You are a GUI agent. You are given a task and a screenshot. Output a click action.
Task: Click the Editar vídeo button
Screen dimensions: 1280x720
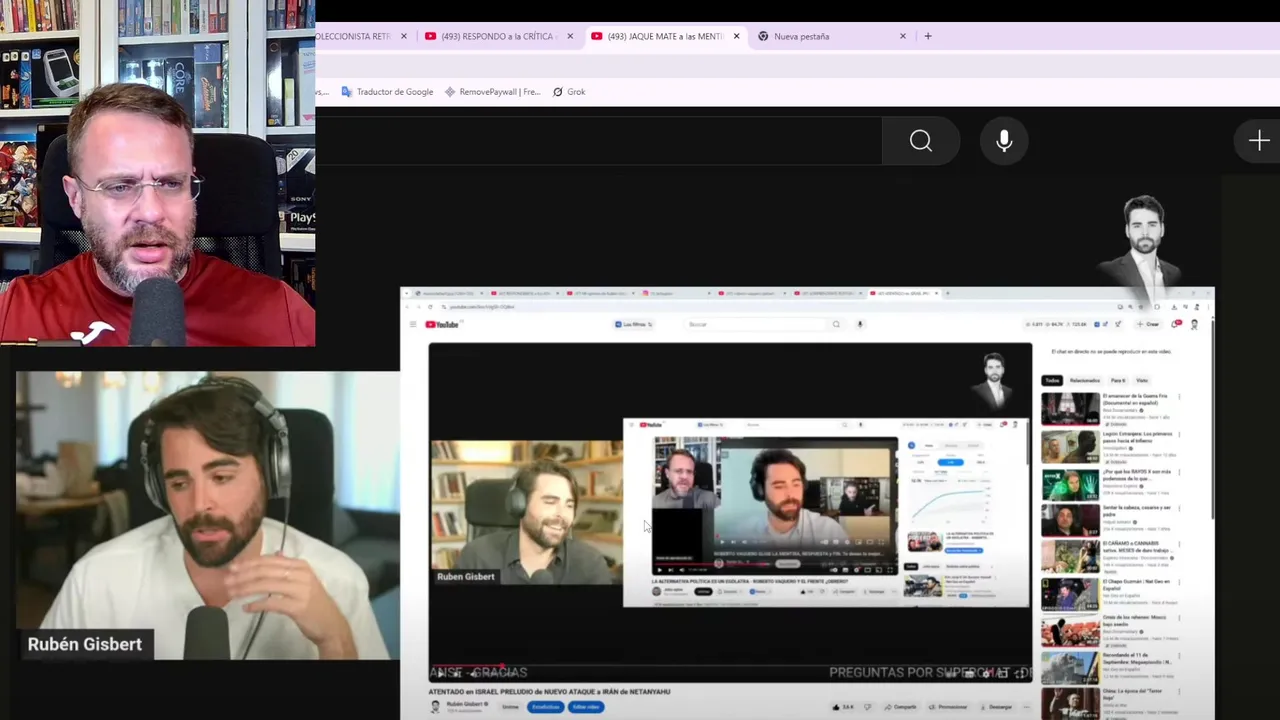point(586,707)
